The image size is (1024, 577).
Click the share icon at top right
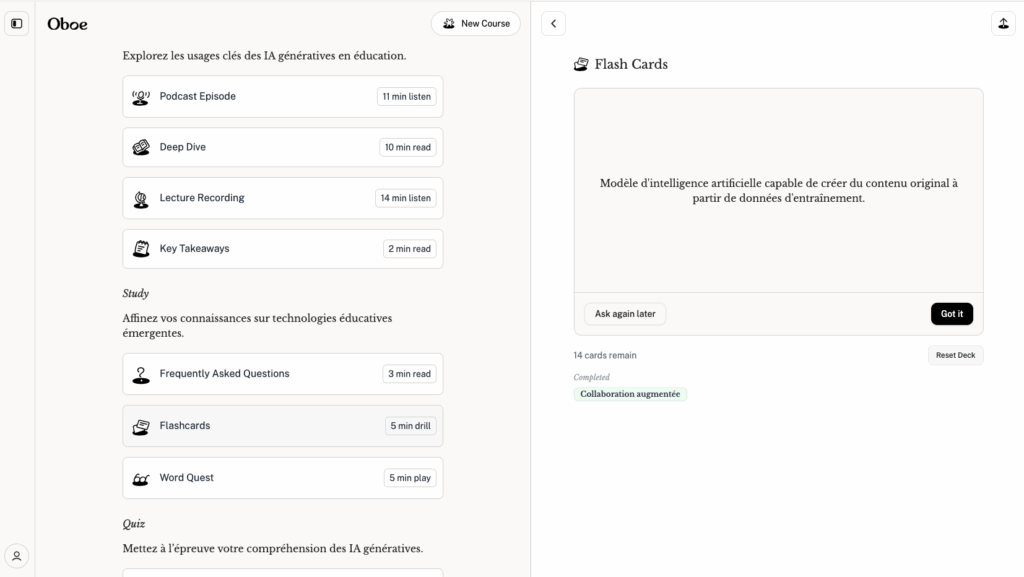pos(1002,23)
